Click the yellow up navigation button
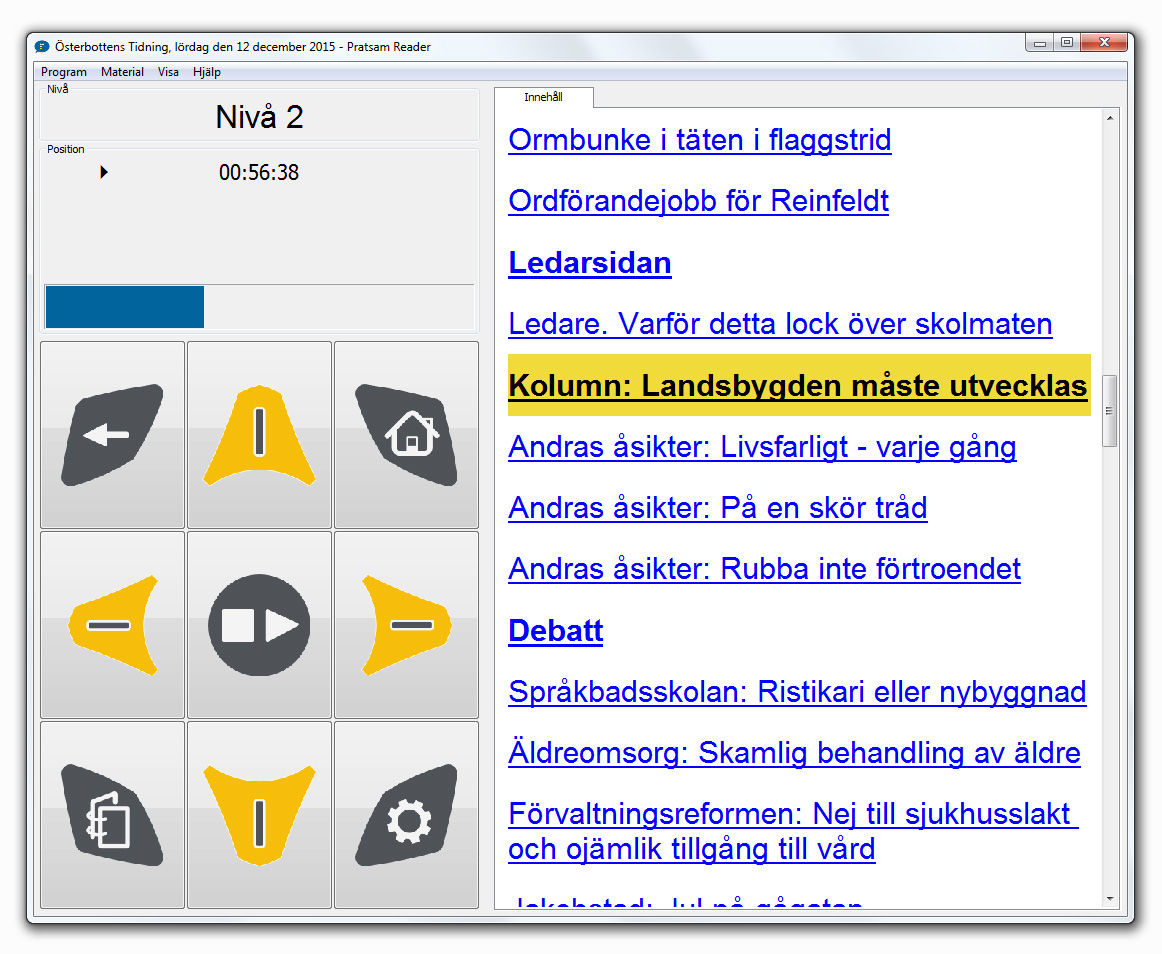 point(259,435)
